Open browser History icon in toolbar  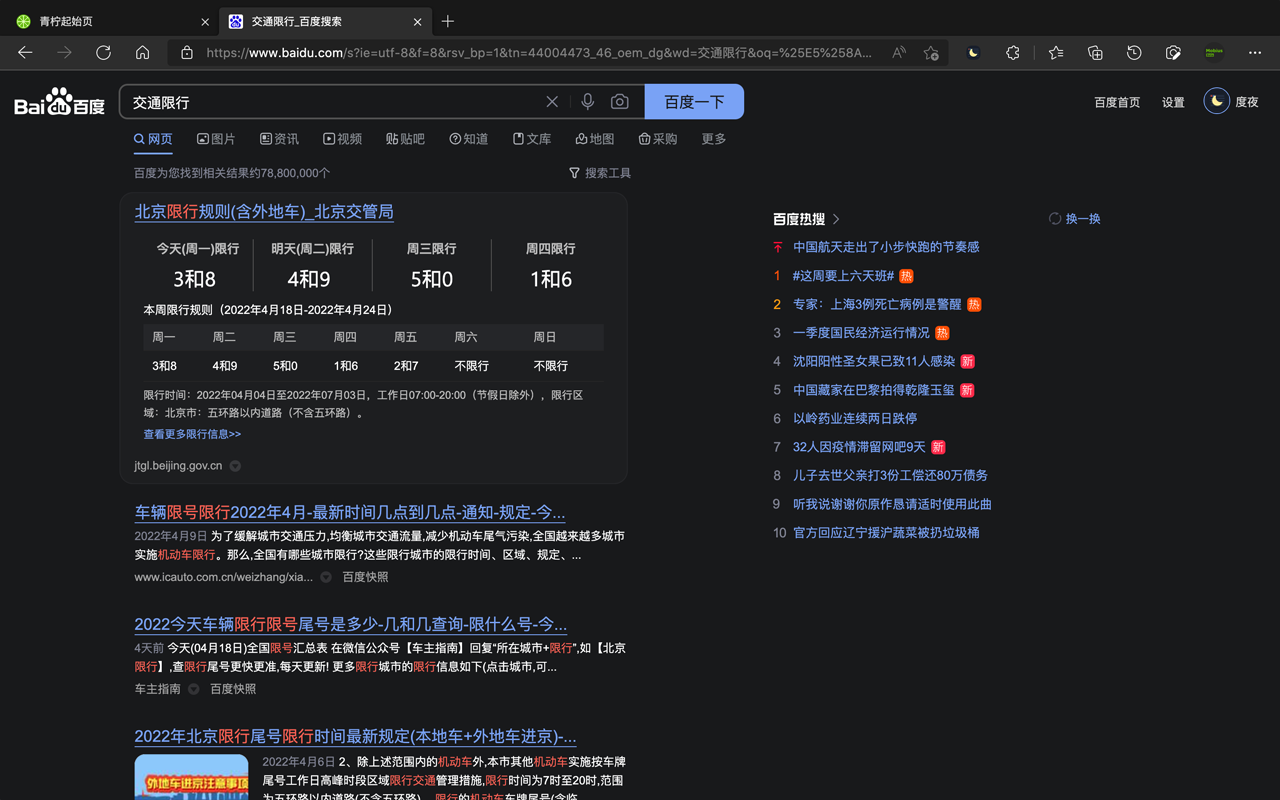pos(1134,53)
